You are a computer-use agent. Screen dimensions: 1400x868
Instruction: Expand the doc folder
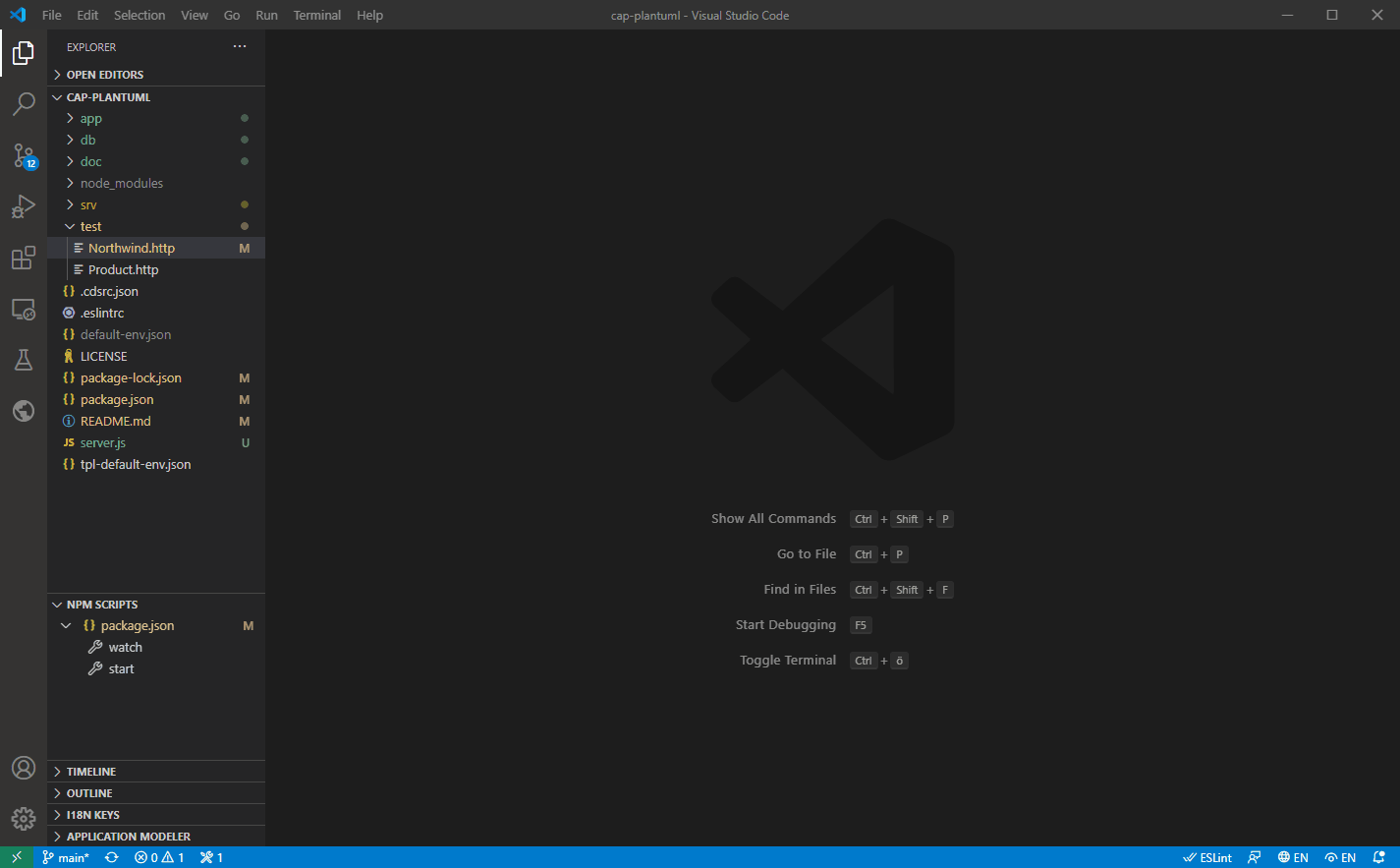point(156,161)
